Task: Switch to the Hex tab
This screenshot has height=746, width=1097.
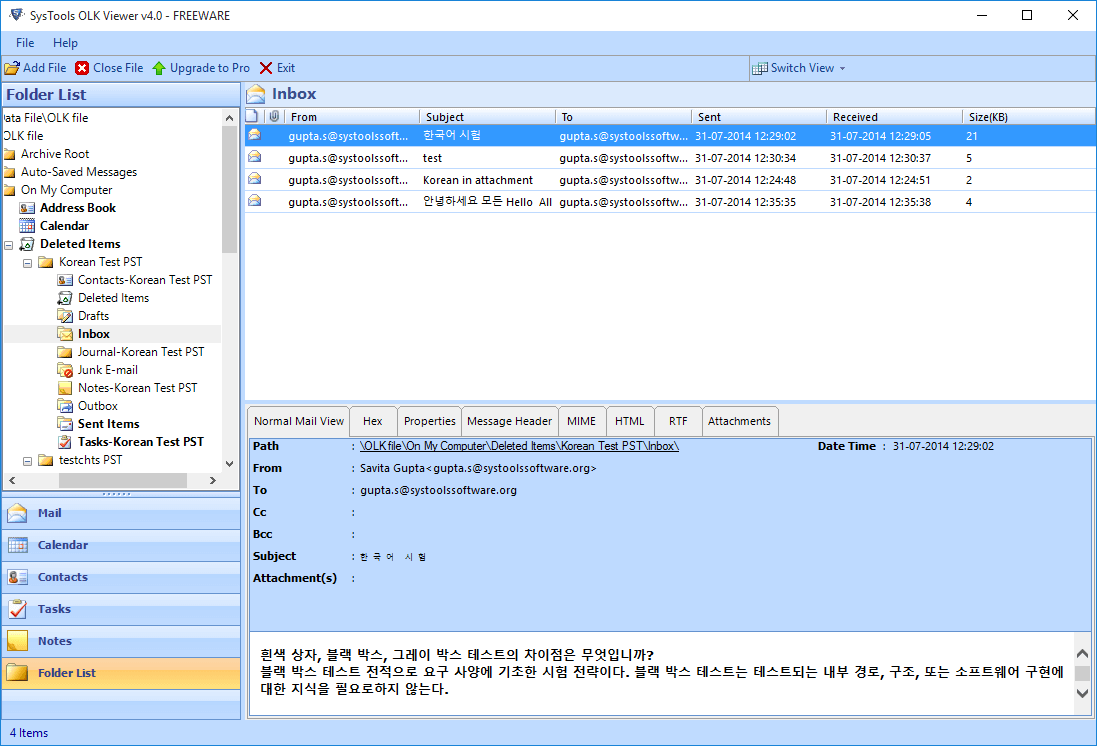Action: pyautogui.click(x=373, y=421)
